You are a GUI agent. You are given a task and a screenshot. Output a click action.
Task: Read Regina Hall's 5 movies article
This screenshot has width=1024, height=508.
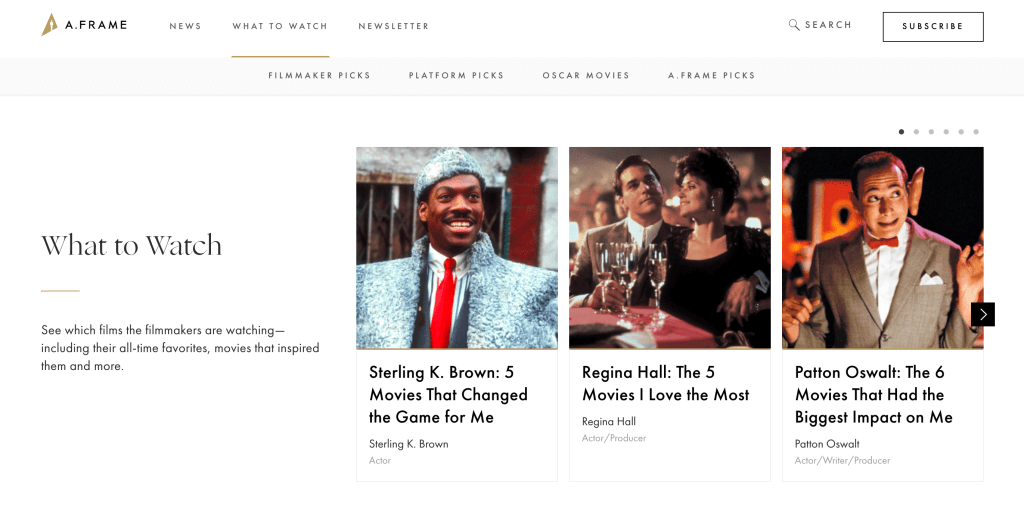click(x=665, y=383)
